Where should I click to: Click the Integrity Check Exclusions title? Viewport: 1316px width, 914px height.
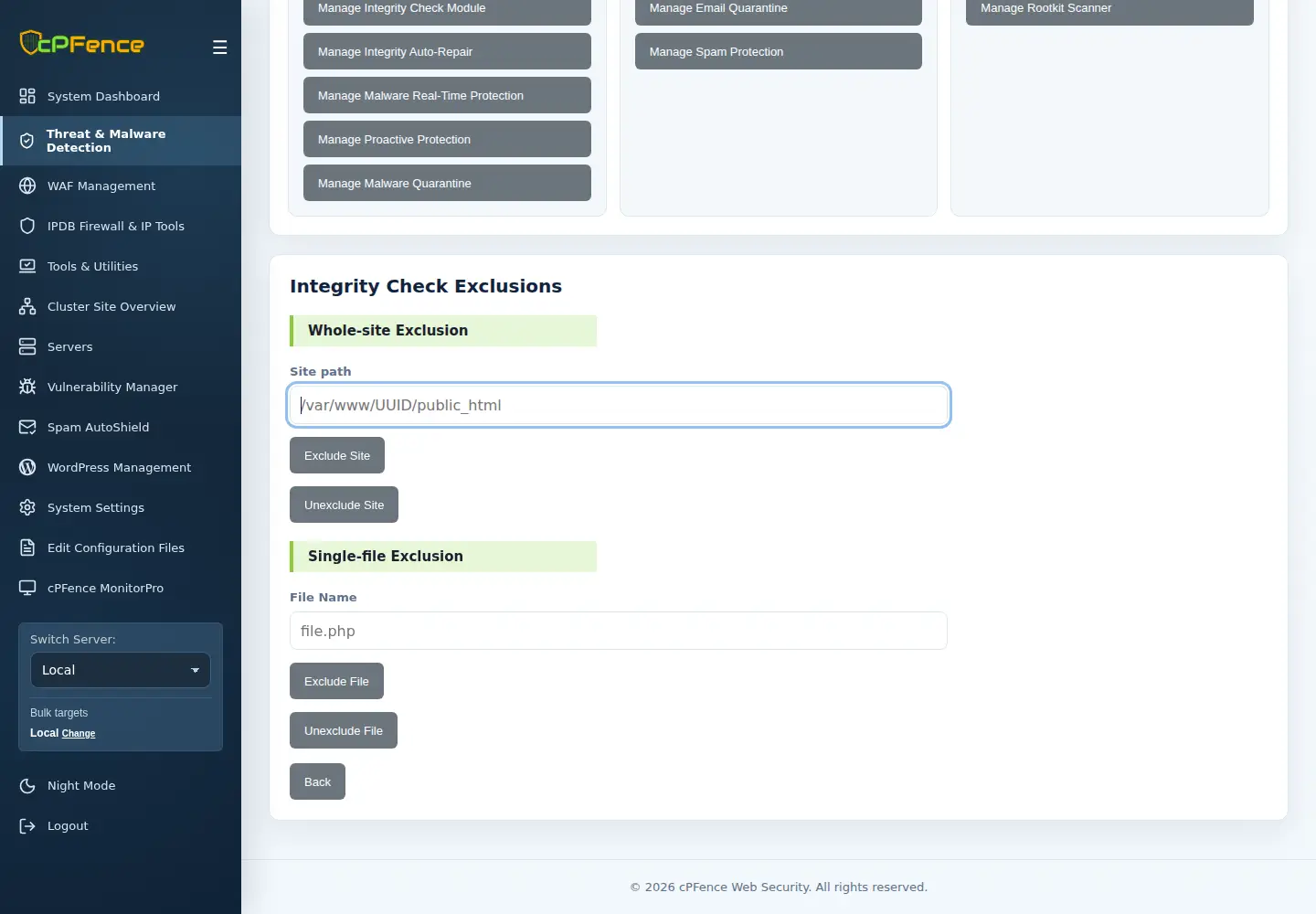point(426,286)
